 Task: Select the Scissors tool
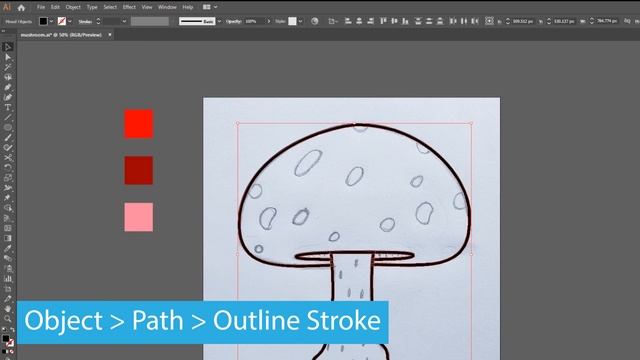(8, 158)
